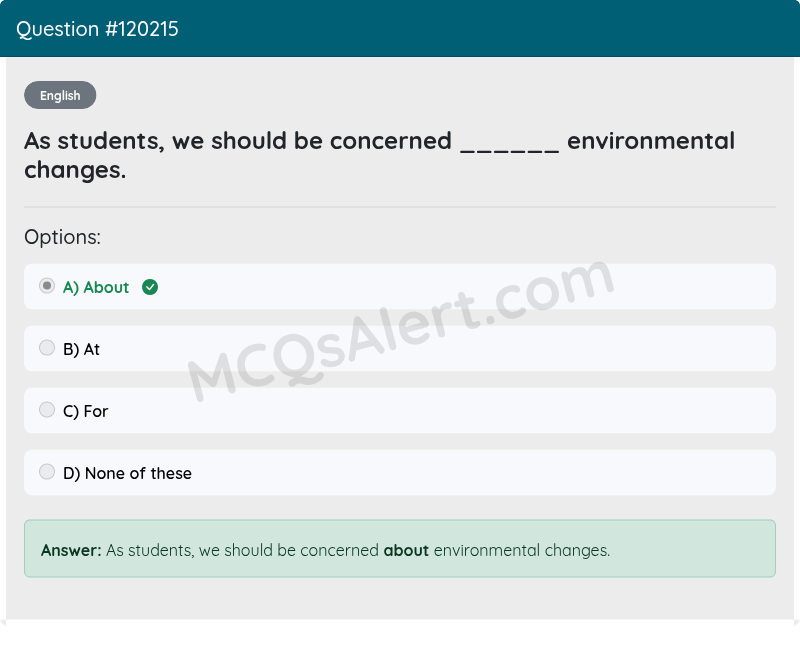Click the question text with blank space
The height and width of the screenshot is (650, 800).
click(x=380, y=155)
